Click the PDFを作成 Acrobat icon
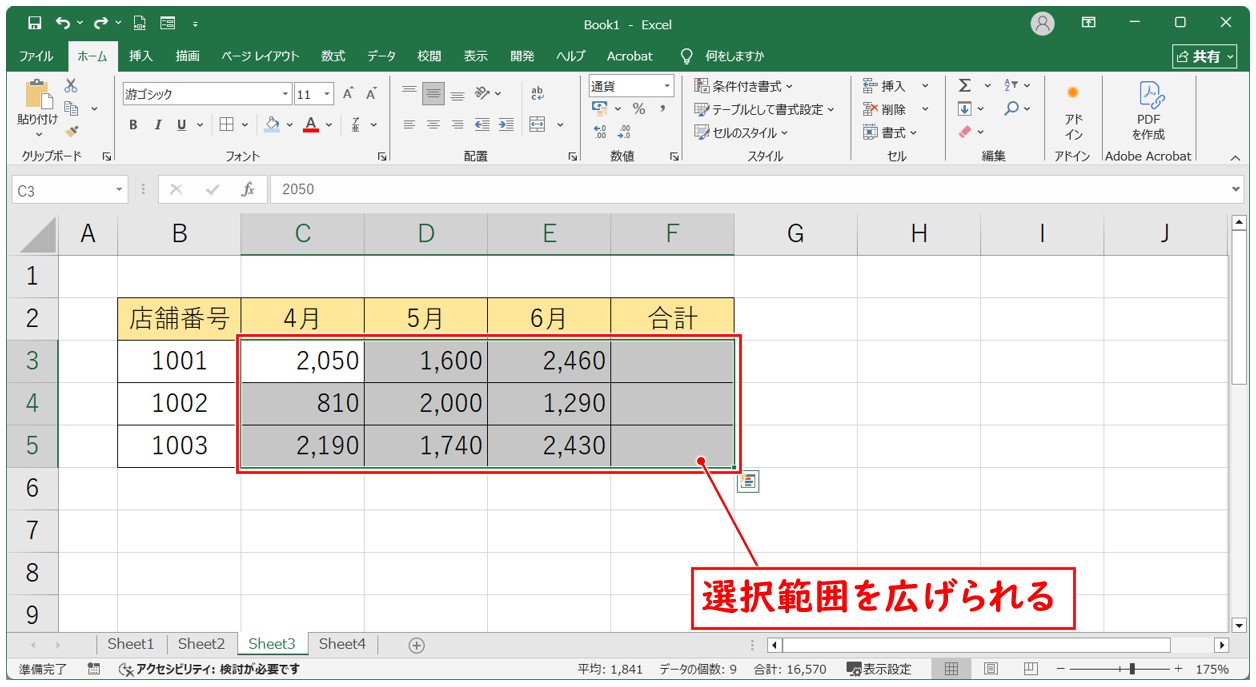Screen dimensions: 1256x687 pyautogui.click(x=1148, y=110)
